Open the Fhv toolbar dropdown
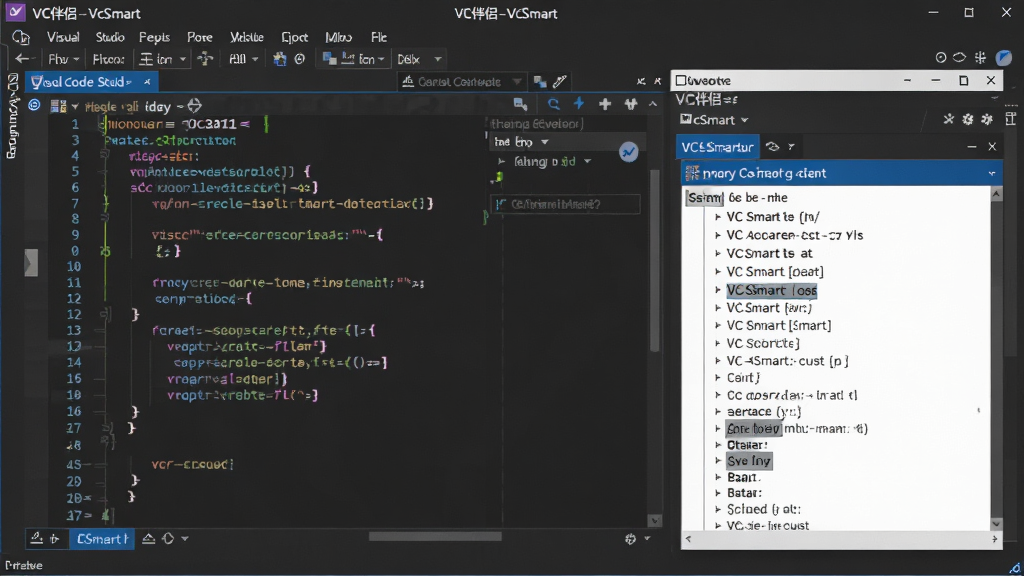This screenshot has width=1024, height=576. click(63, 59)
